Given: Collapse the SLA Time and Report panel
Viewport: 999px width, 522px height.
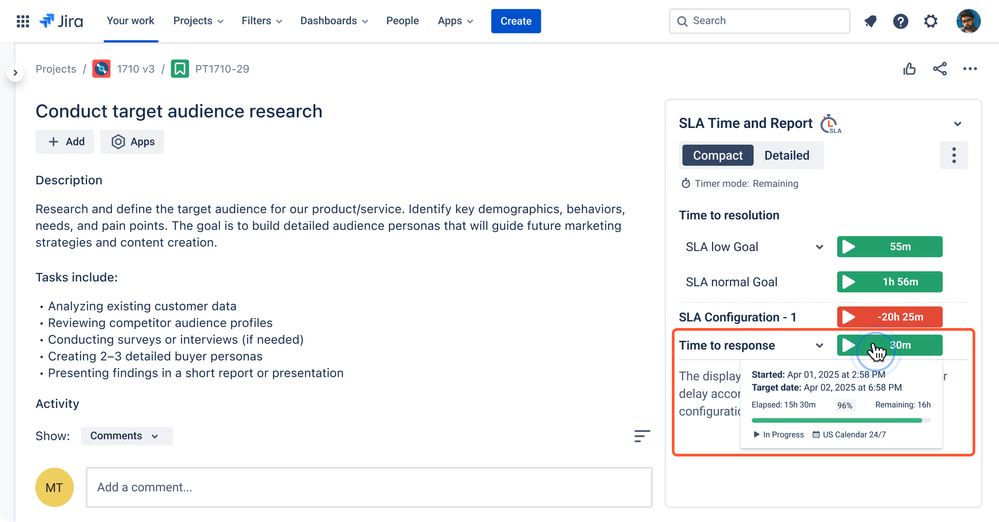Looking at the screenshot, I should coord(958,124).
